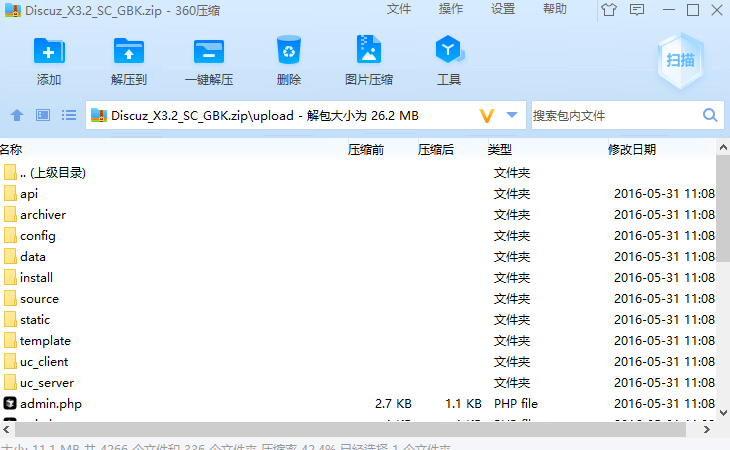Screen dimensions: 730x450
Task: Open the 工具 (Tools) icon
Action: [x=448, y=61]
